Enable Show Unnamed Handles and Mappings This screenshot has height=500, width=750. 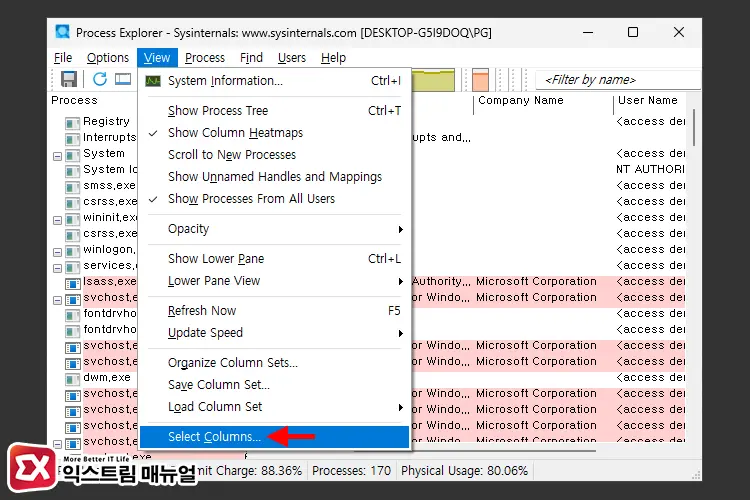(x=275, y=177)
